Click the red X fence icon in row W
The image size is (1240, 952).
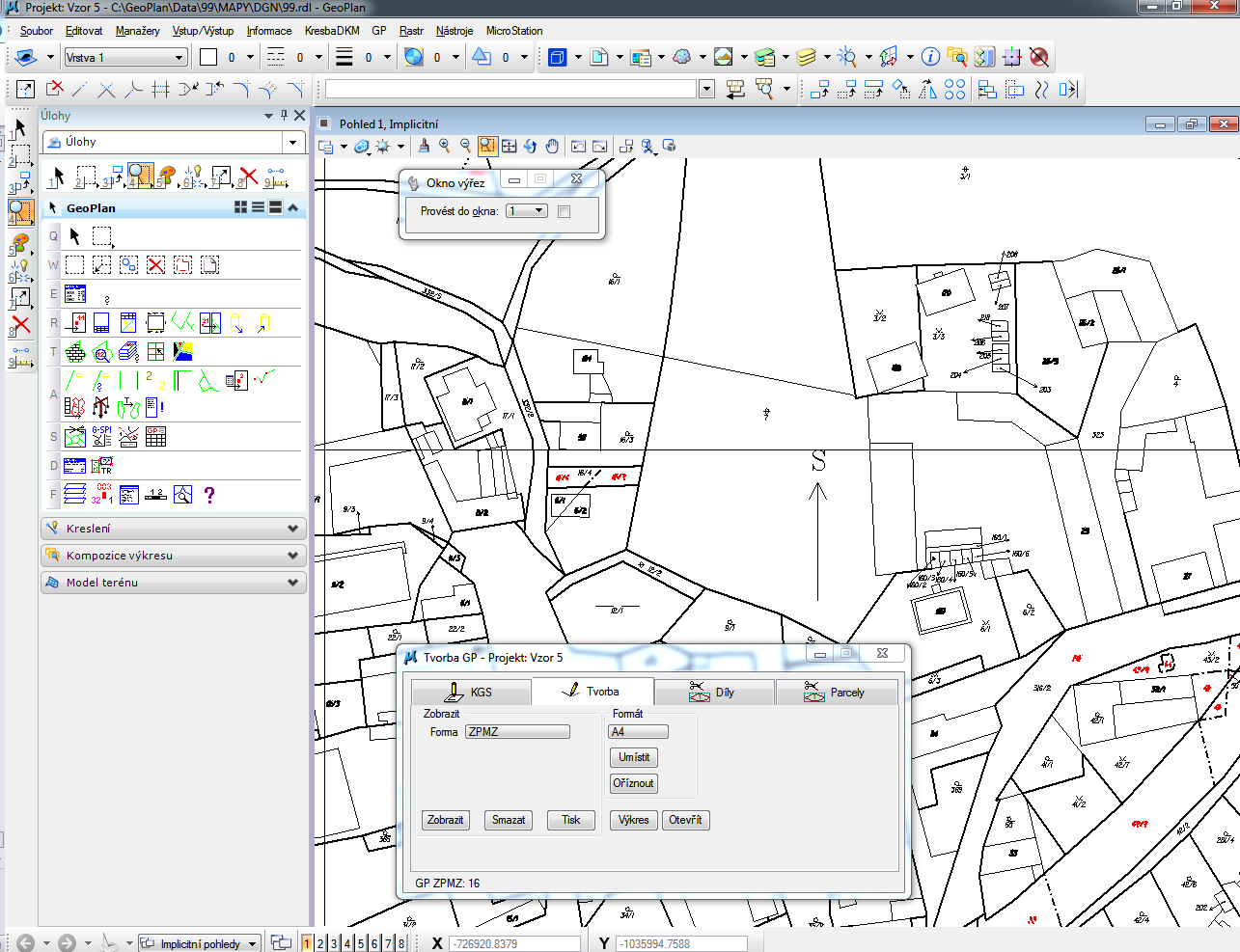click(155, 264)
